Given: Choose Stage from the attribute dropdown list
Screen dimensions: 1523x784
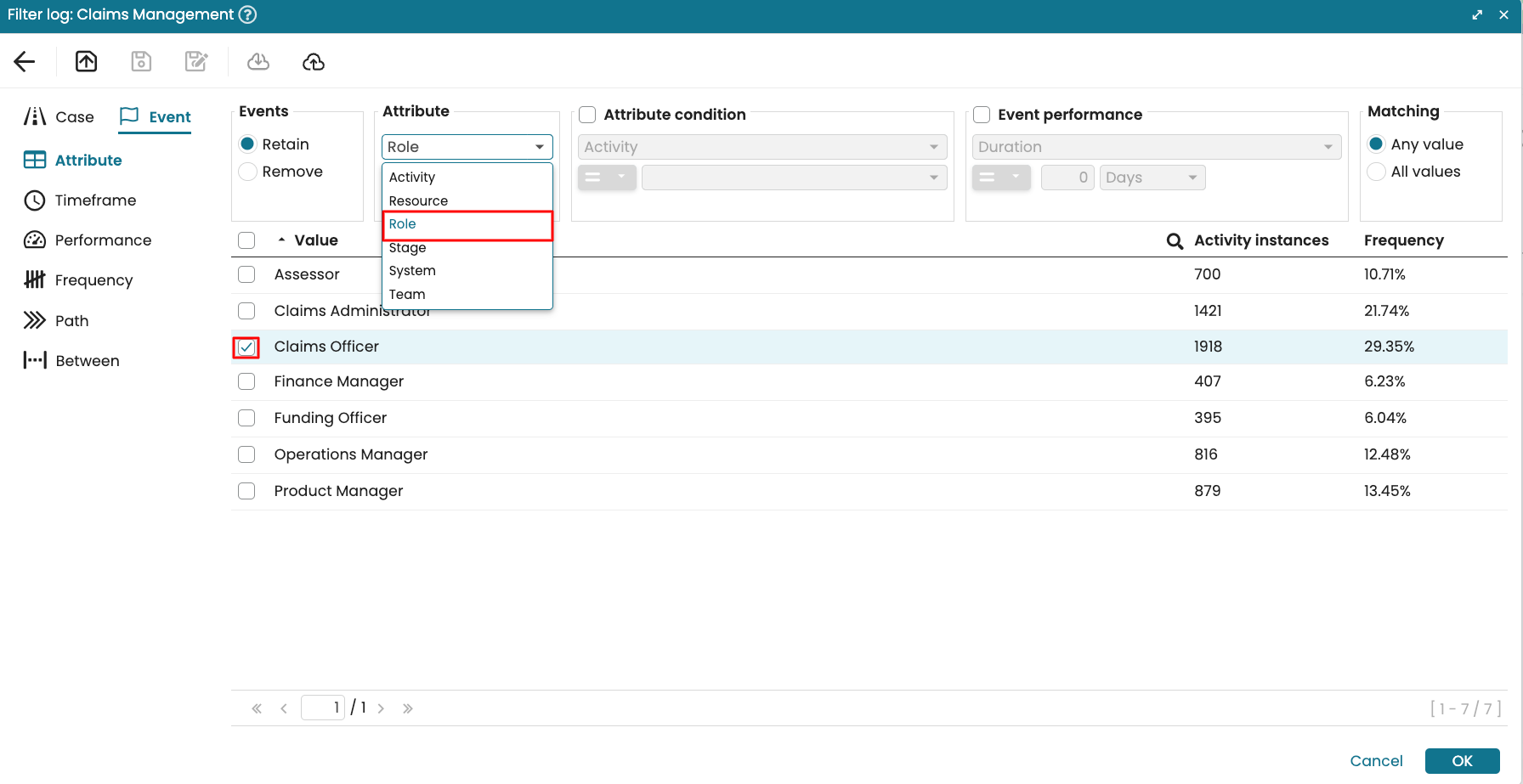Looking at the screenshot, I should (407, 248).
